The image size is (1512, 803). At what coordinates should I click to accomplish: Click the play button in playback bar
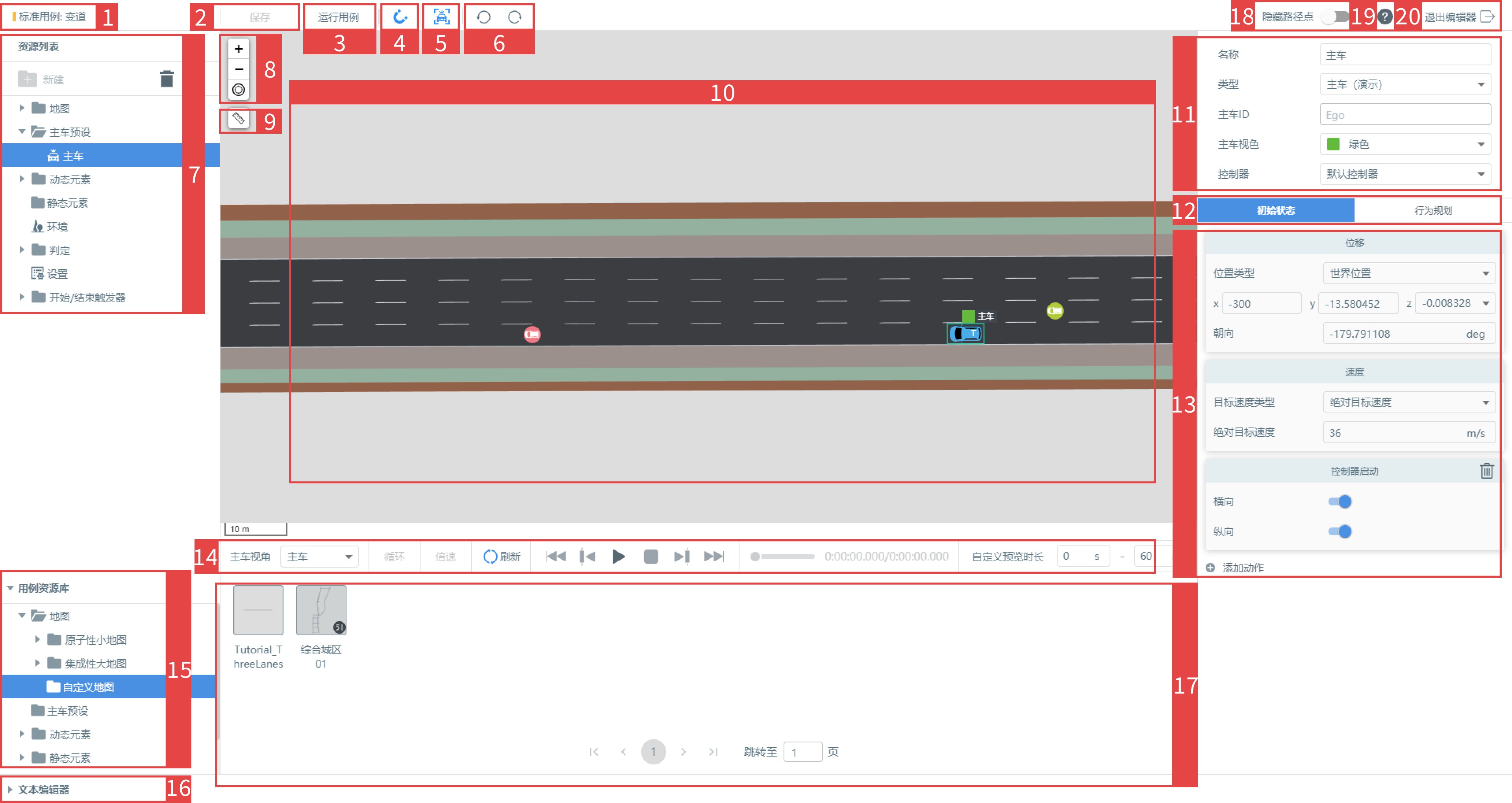tap(618, 556)
